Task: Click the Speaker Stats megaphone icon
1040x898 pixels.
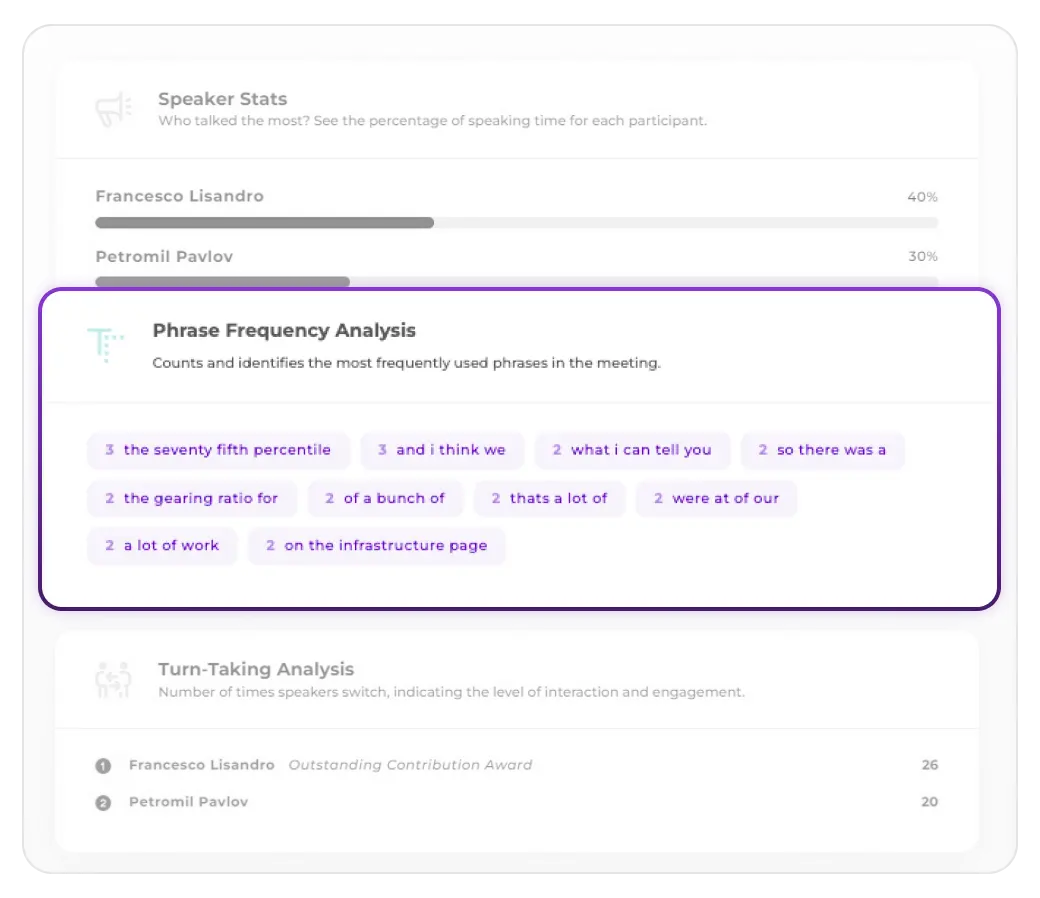Action: (112, 110)
